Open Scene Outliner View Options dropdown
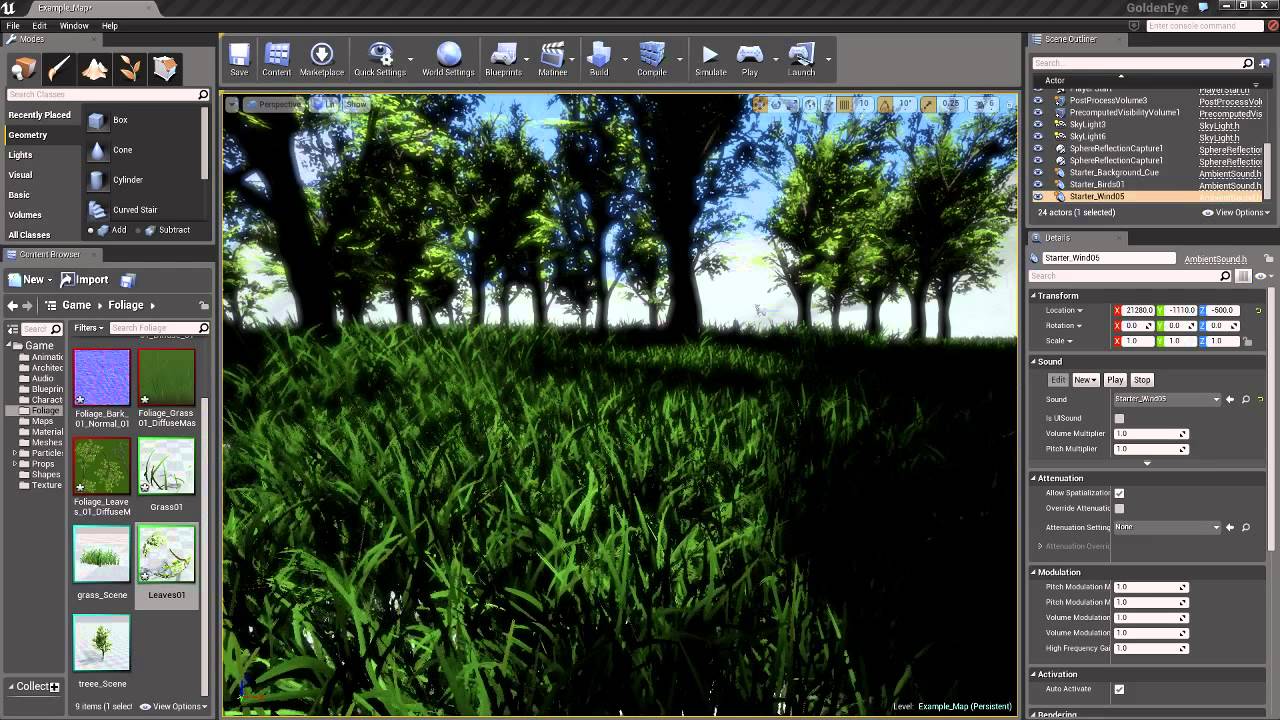Screen dimensions: 1280x720 tap(1237, 212)
